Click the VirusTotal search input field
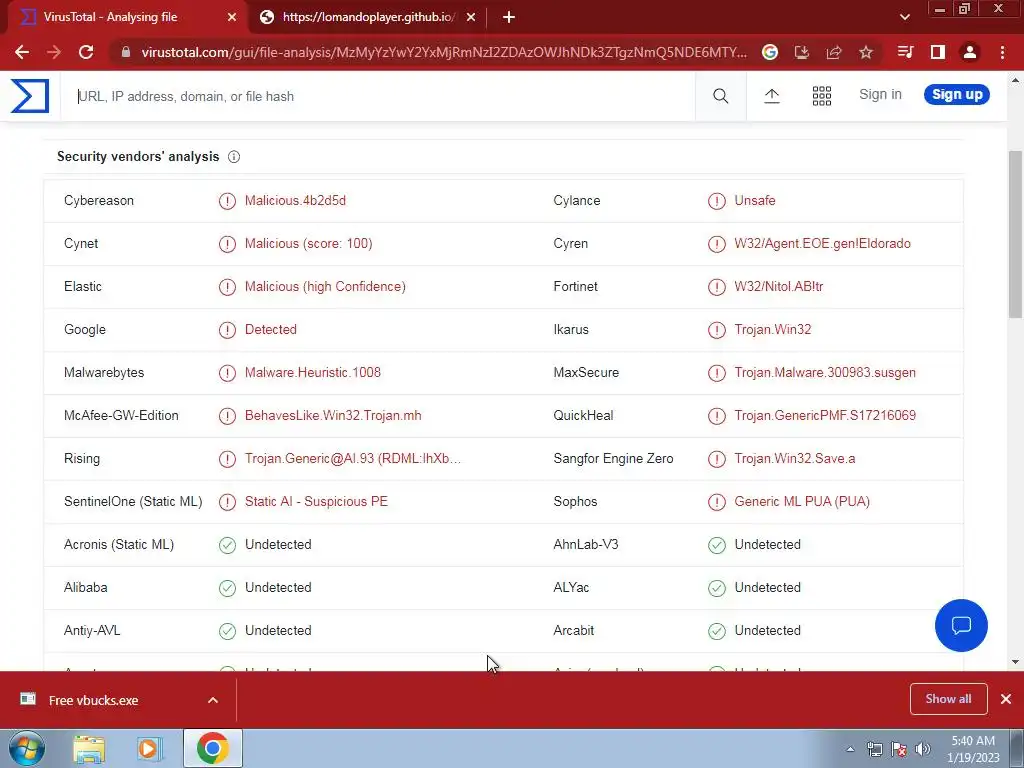 [x=377, y=96]
